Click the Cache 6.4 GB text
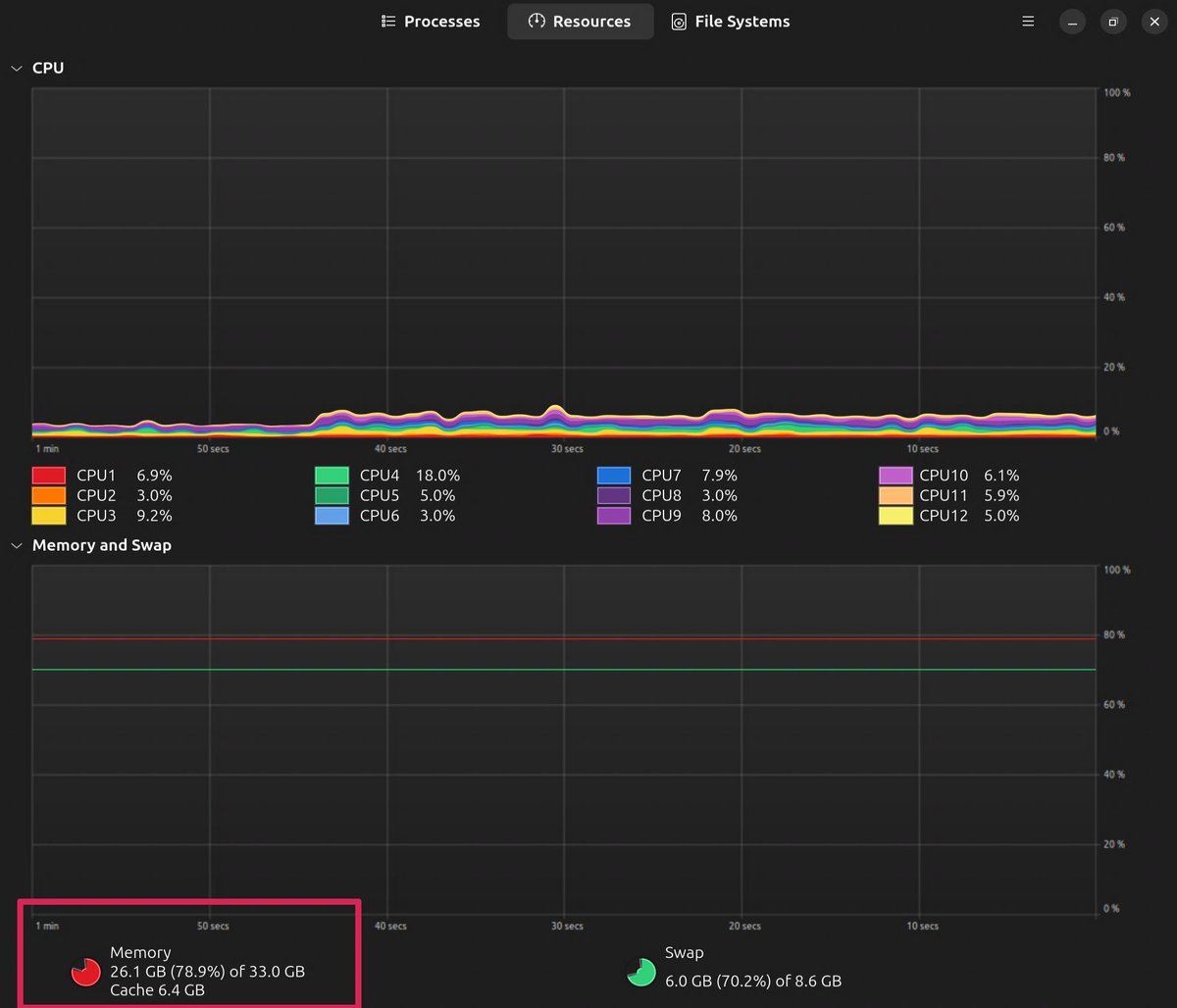This screenshot has height=1008, width=1177. click(x=157, y=990)
